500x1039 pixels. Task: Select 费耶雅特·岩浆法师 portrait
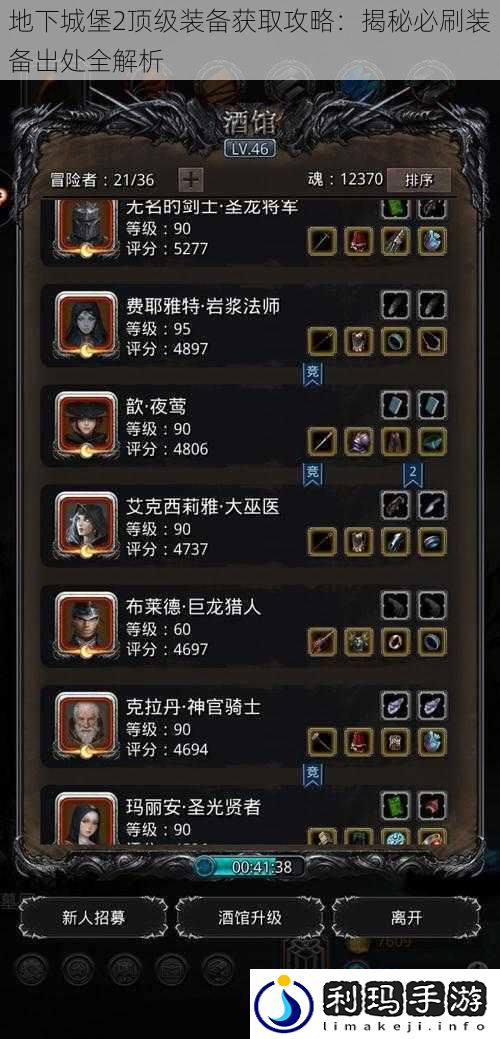(x=86, y=325)
